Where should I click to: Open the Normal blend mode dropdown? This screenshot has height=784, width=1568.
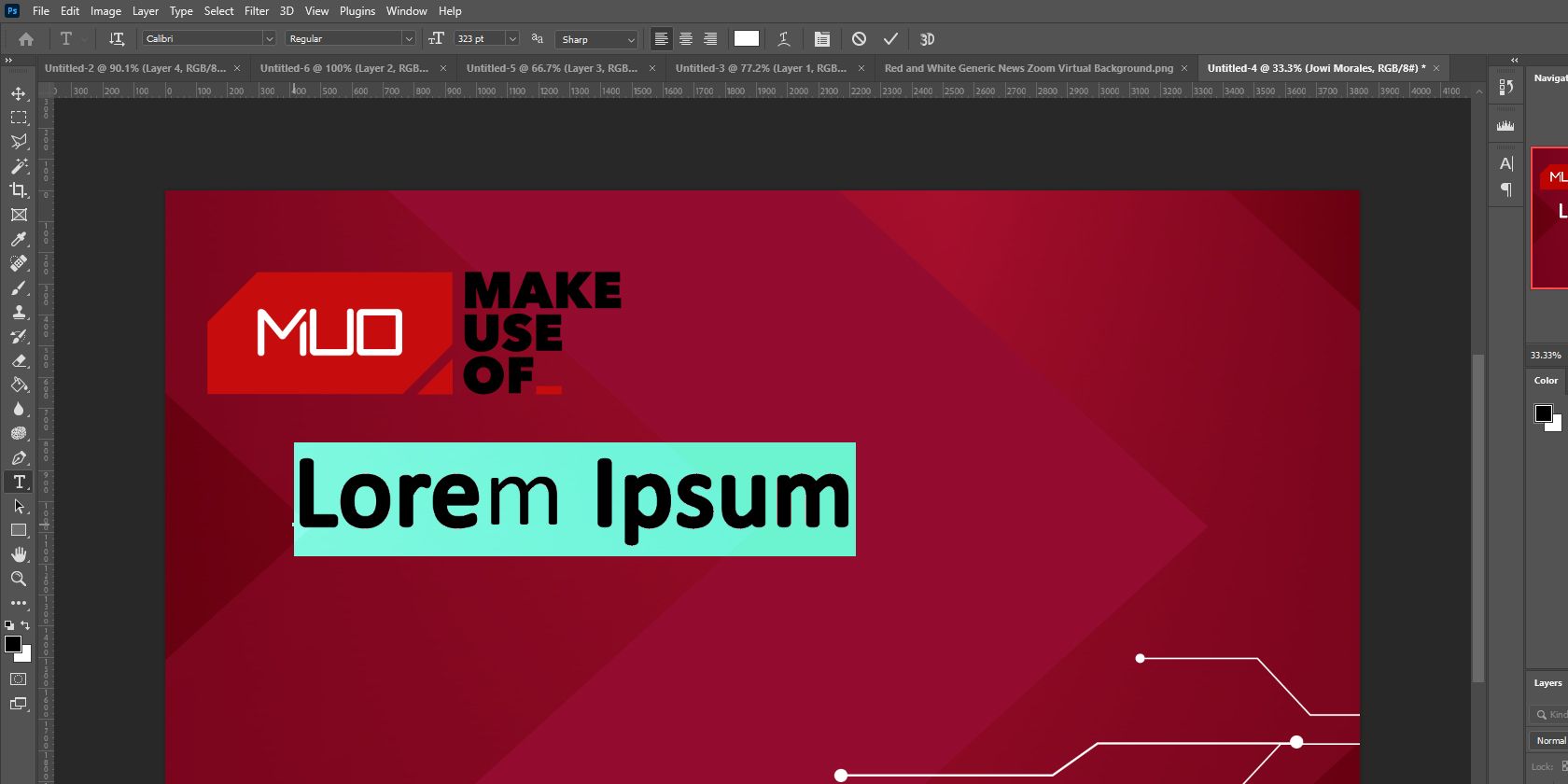[x=1550, y=741]
